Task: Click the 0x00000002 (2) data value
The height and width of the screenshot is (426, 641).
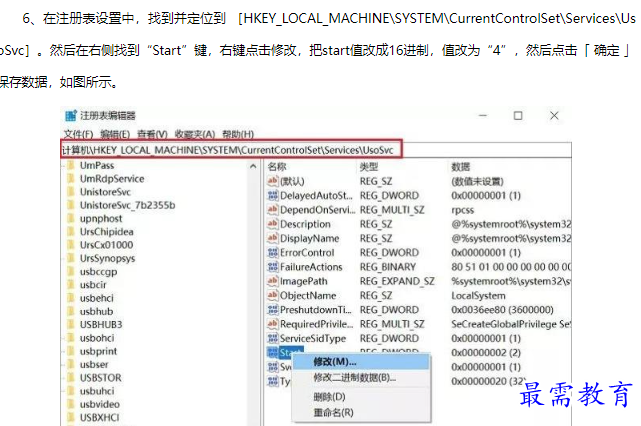Action: 486,353
